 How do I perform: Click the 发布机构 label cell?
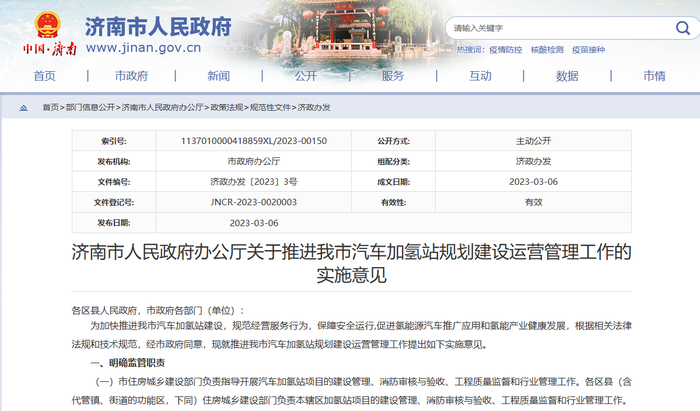(x=114, y=161)
